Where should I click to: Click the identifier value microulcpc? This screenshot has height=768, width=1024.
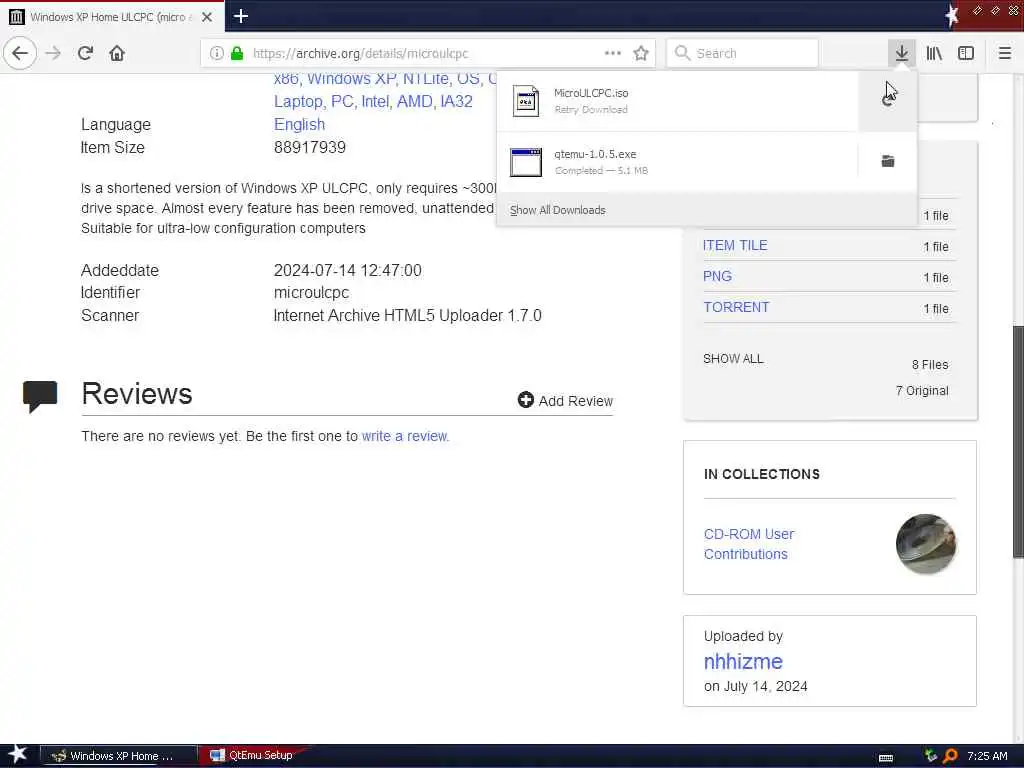pos(312,293)
